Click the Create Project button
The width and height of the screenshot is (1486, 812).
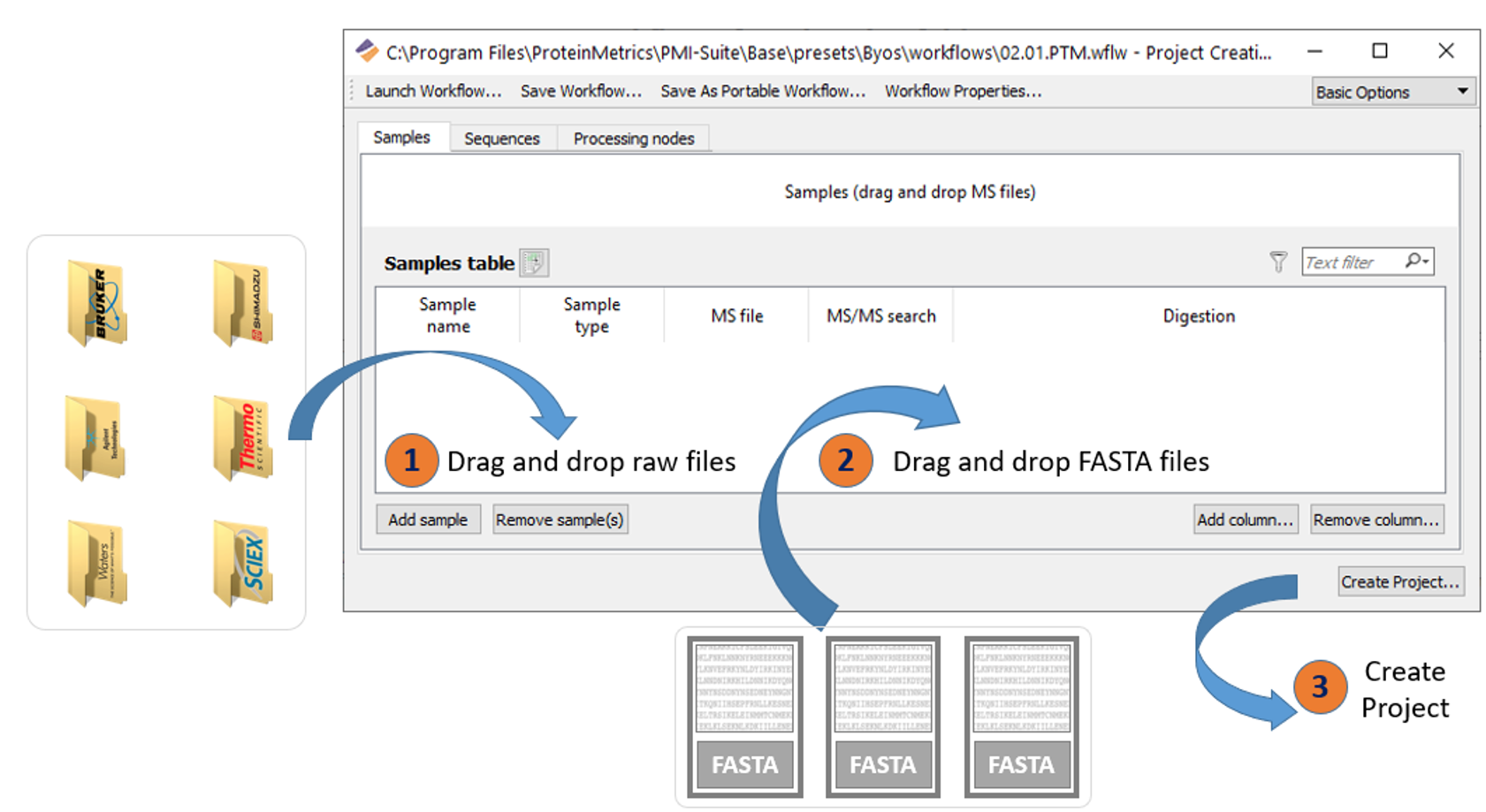1399,581
